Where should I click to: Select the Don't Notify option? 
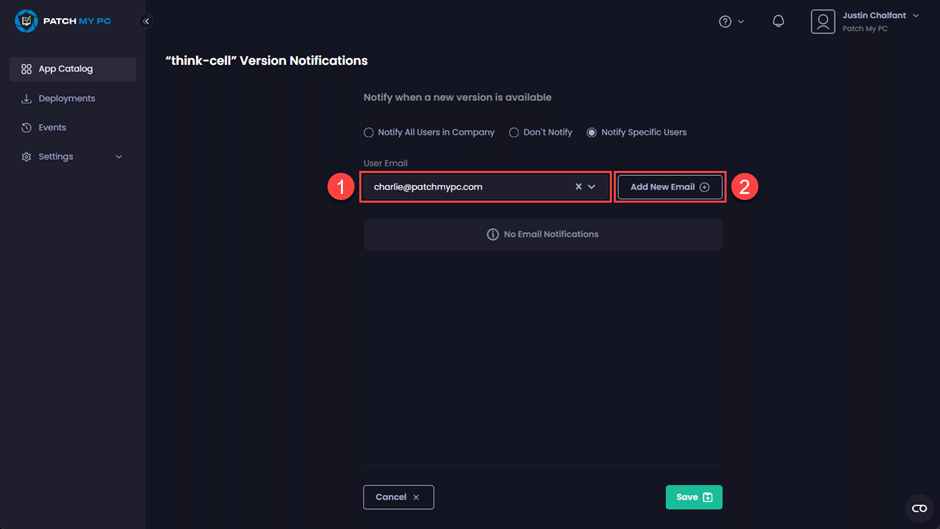pyautogui.click(x=514, y=132)
